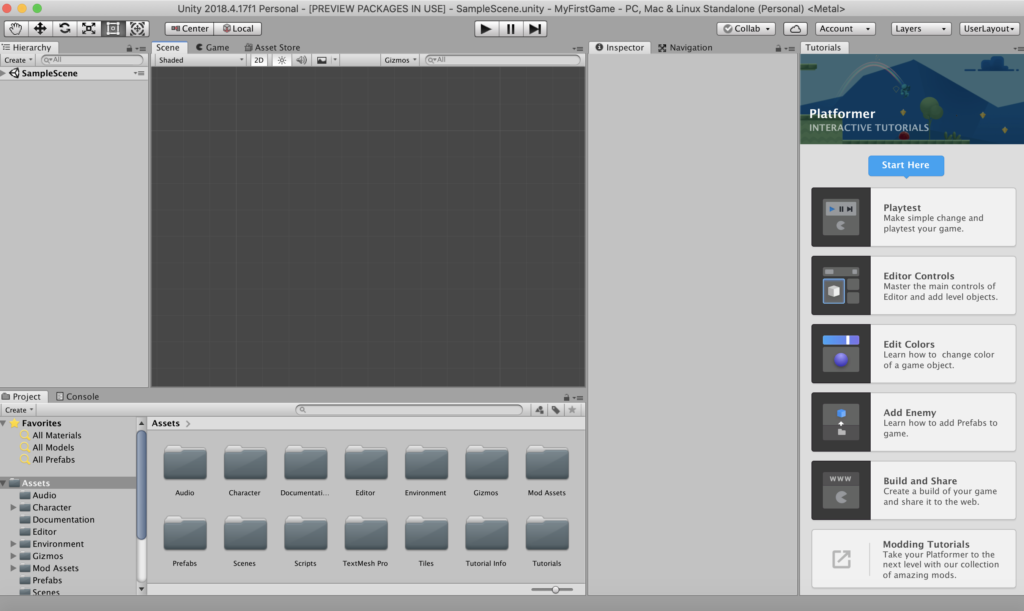Select the Scale tool

tap(88, 29)
